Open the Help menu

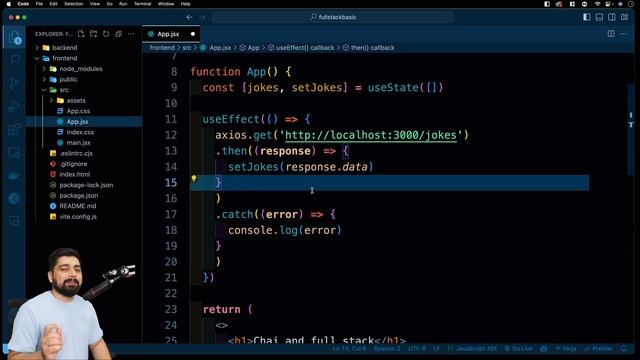(x=185, y=4)
